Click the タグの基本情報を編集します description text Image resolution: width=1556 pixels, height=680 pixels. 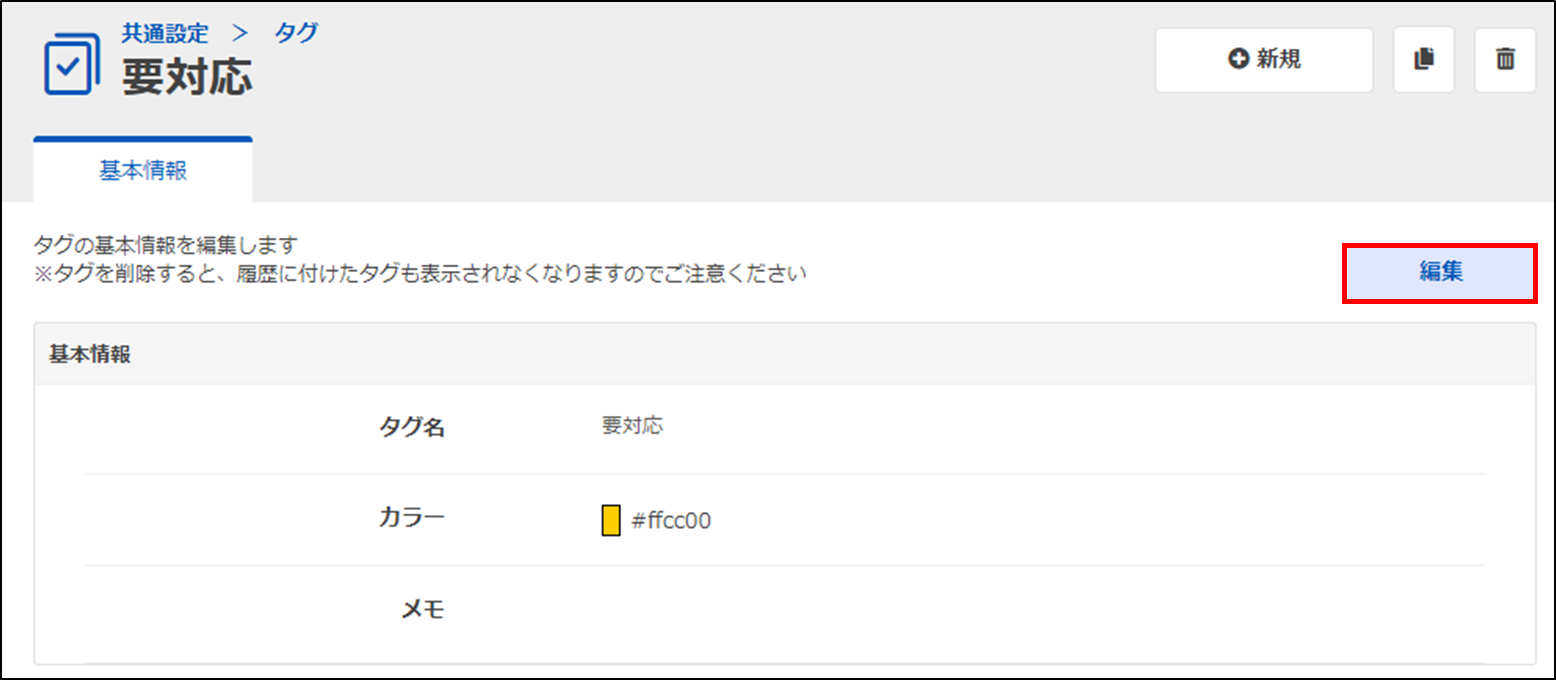167,245
